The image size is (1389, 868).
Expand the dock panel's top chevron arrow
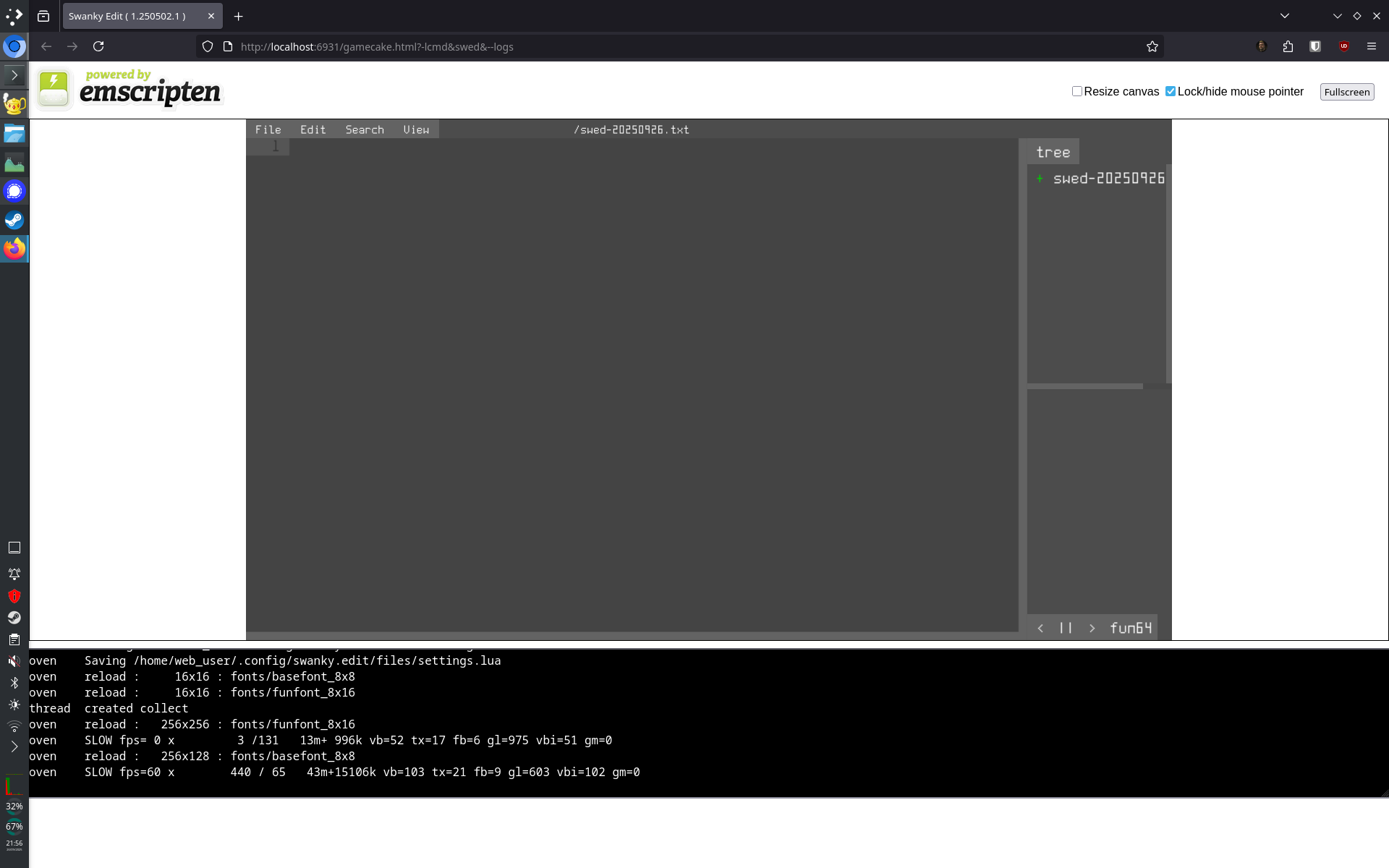(14, 75)
